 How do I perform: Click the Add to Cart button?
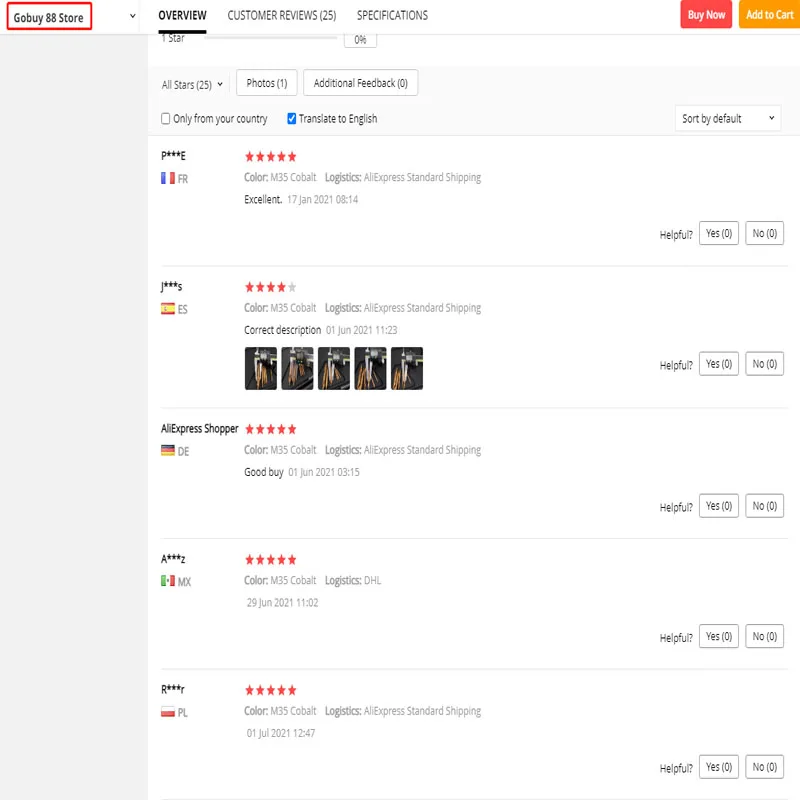click(x=769, y=15)
